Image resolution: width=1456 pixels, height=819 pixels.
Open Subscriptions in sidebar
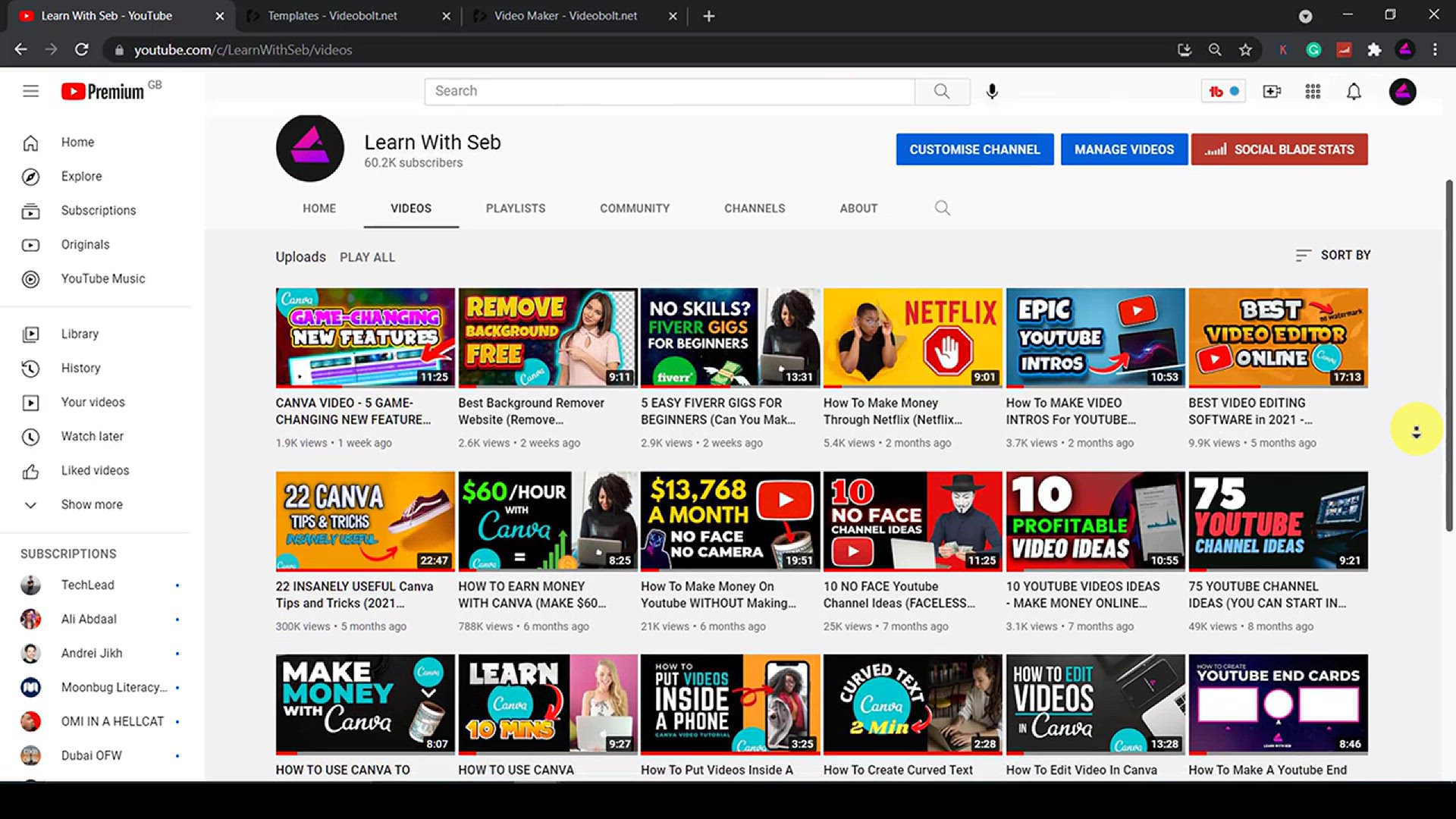96,210
